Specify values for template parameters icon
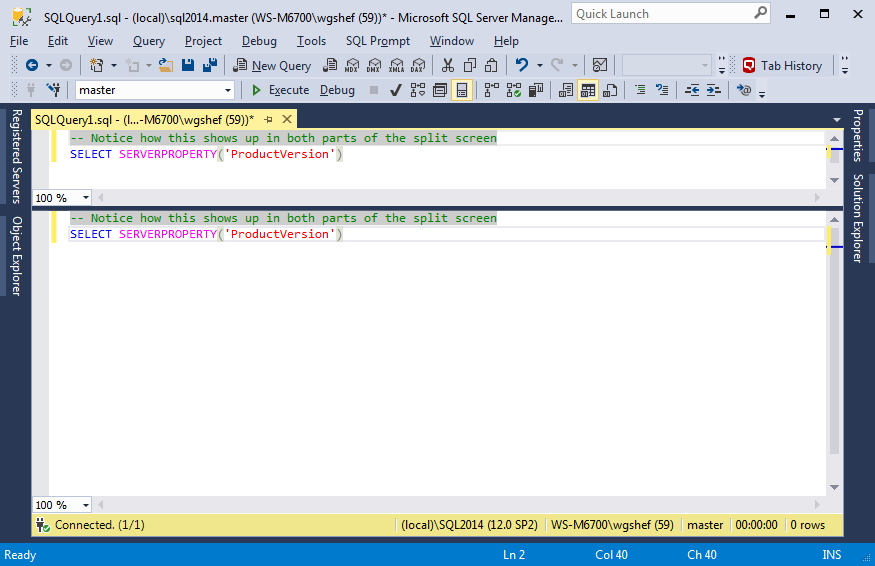The width and height of the screenshot is (875, 566). (744, 90)
